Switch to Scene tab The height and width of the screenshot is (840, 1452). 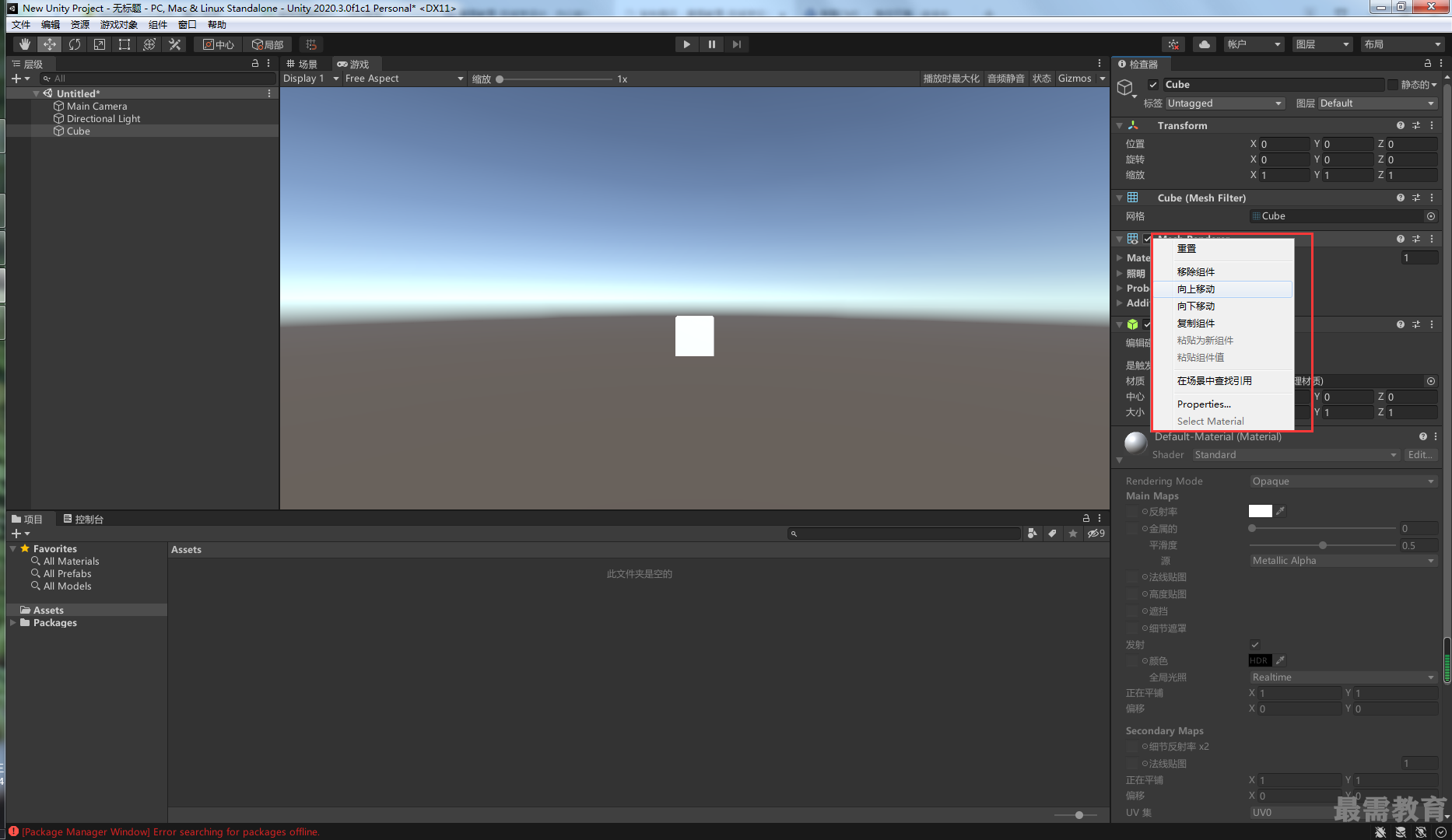[x=302, y=64]
